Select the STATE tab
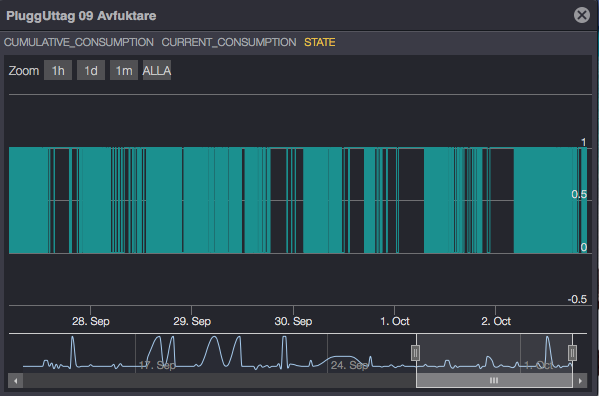This screenshot has width=599, height=396. [x=320, y=42]
